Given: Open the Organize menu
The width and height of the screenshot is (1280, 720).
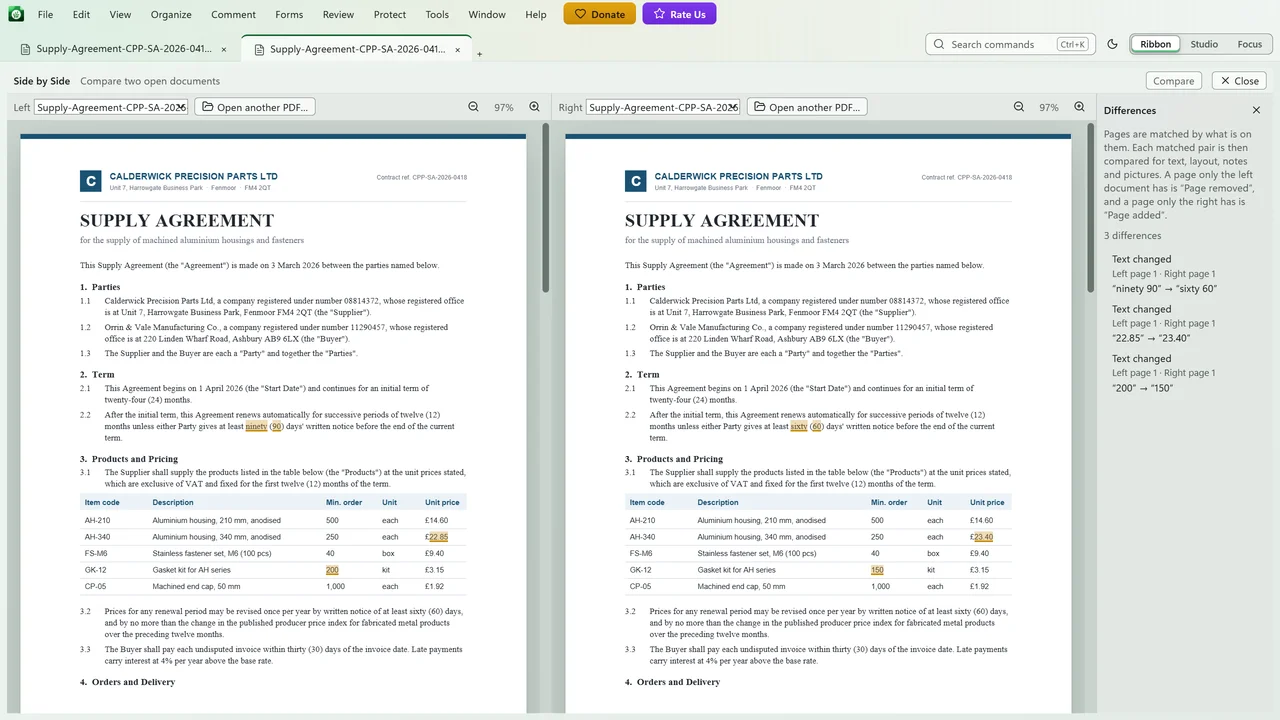Looking at the screenshot, I should tap(171, 15).
